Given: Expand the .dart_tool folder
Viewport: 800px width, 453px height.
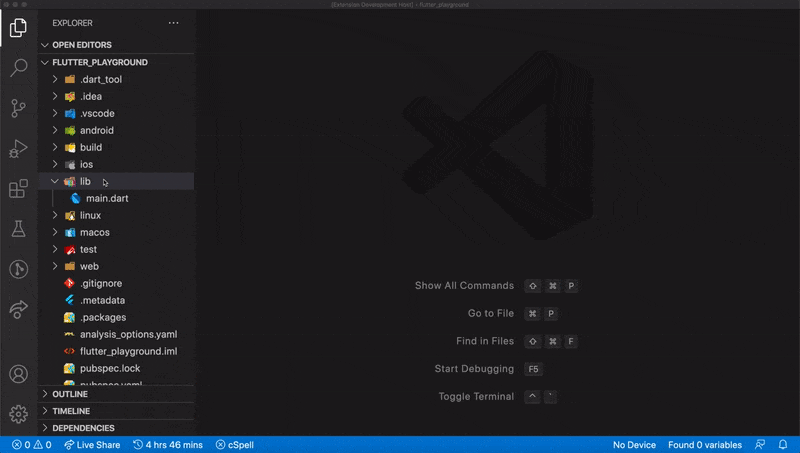Looking at the screenshot, I should click(116, 79).
